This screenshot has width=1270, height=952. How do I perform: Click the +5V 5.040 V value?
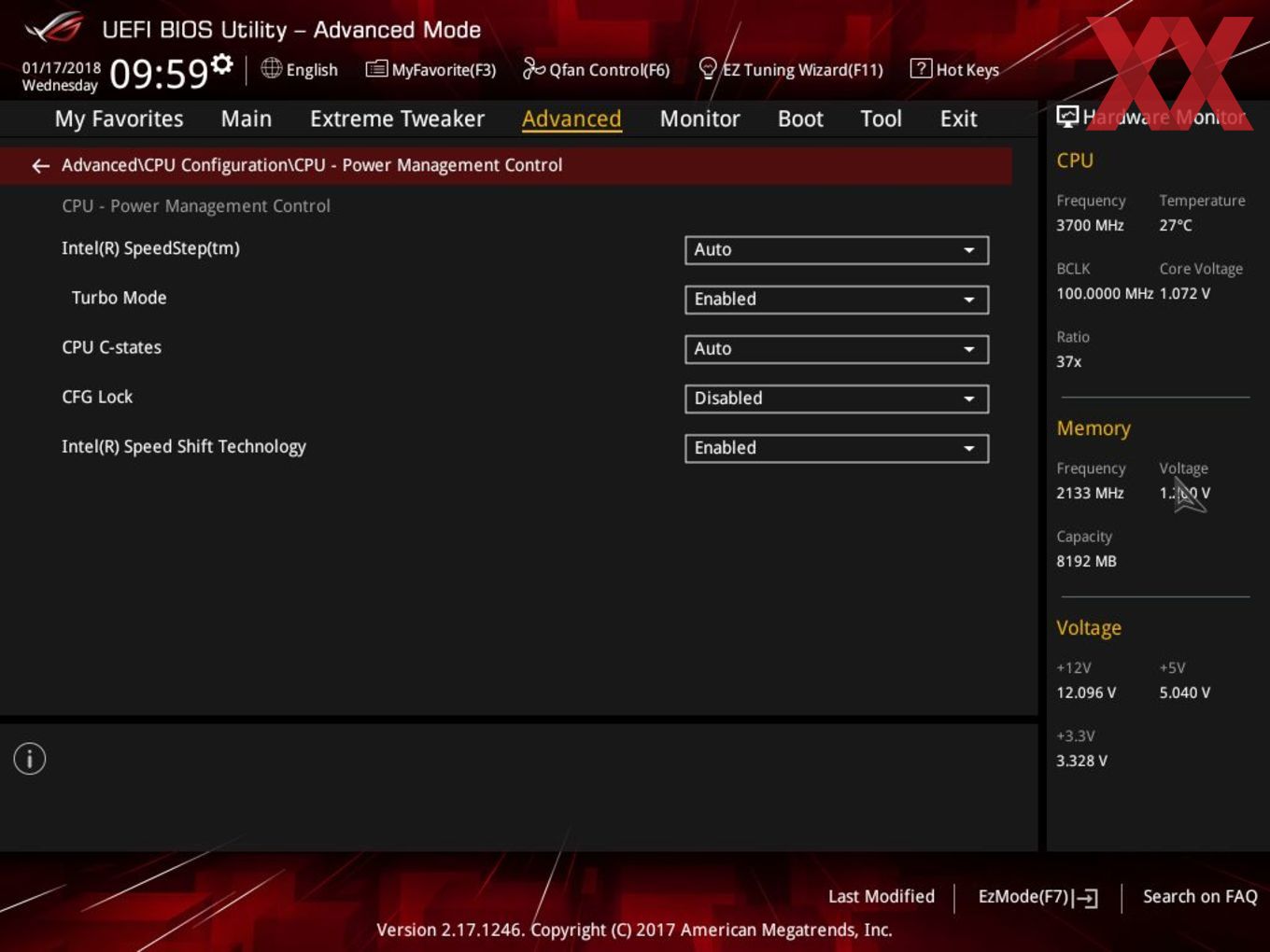[x=1185, y=693]
